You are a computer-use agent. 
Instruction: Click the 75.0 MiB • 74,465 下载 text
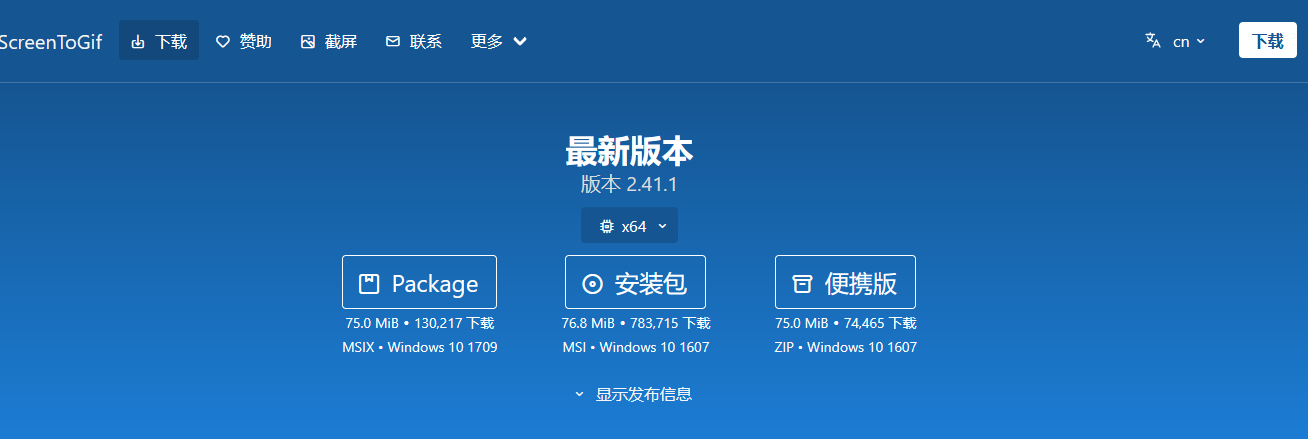pos(846,323)
